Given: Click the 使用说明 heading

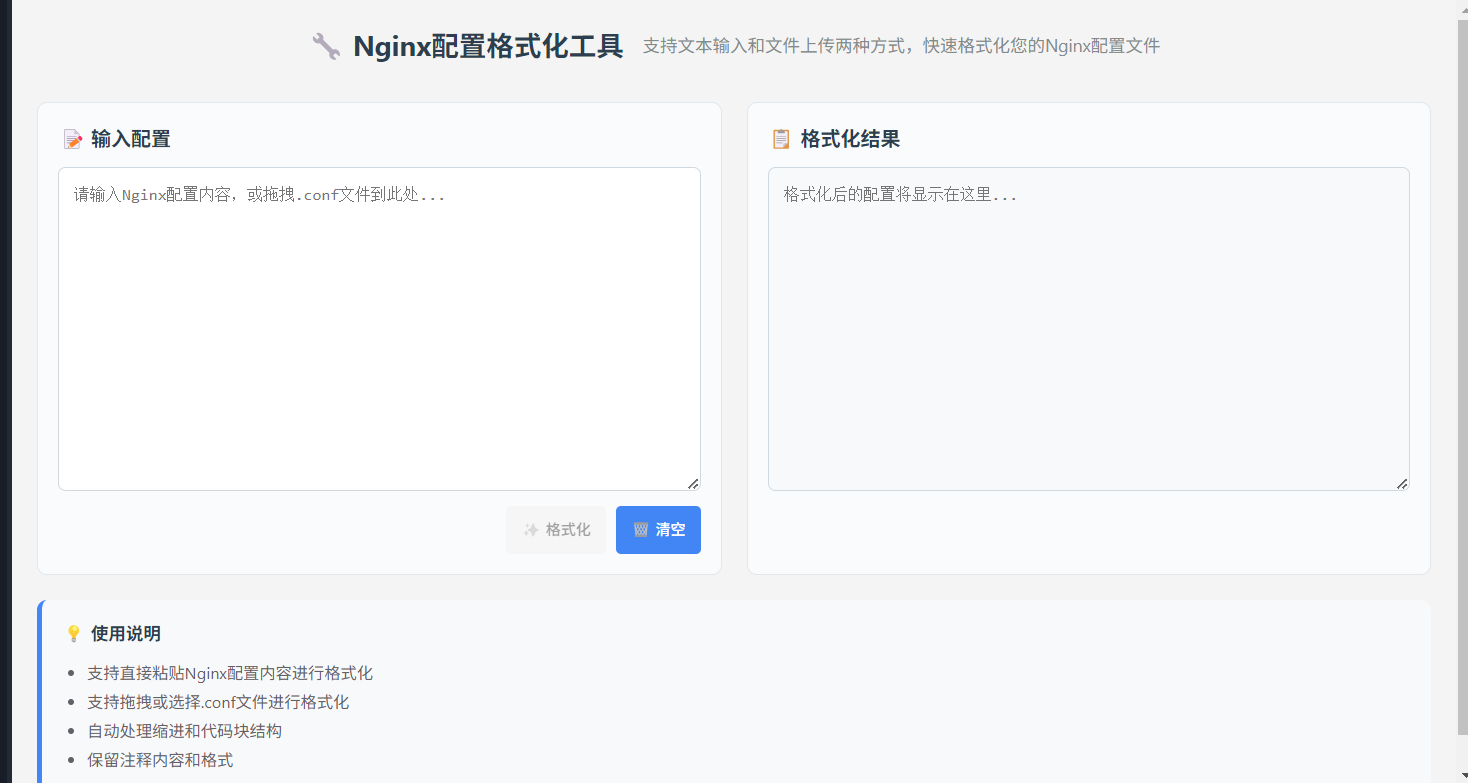Looking at the screenshot, I should click(125, 634).
